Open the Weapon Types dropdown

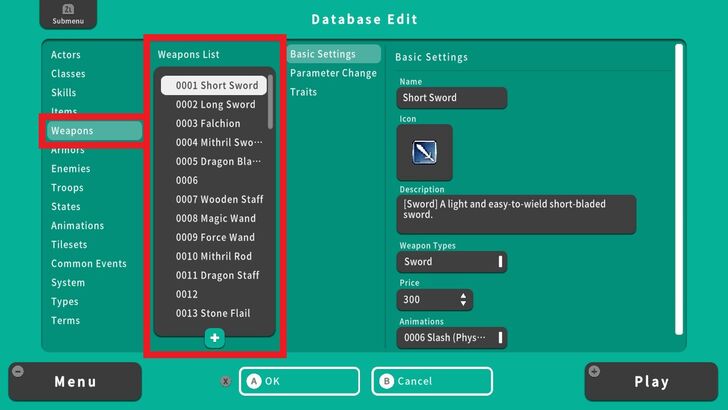451,262
